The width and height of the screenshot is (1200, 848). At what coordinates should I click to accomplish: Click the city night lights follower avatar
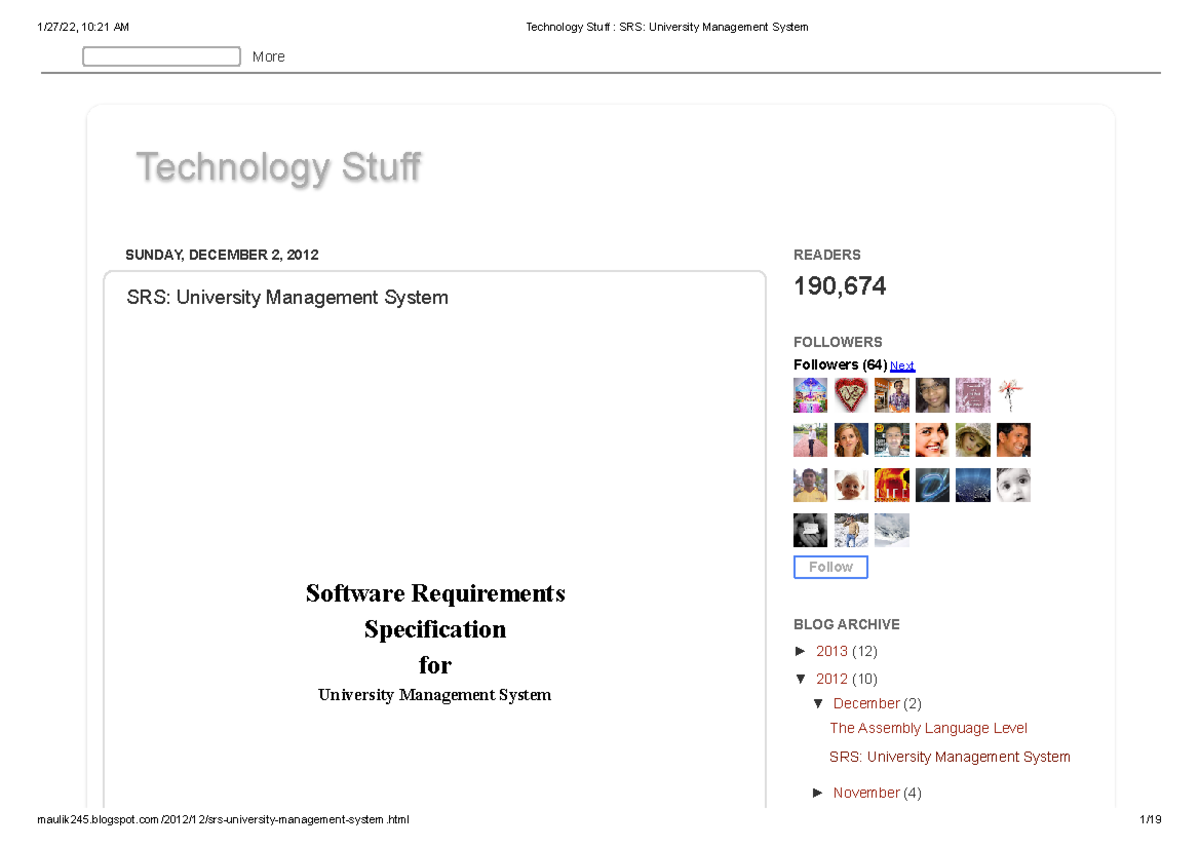pyautogui.click(x=973, y=485)
